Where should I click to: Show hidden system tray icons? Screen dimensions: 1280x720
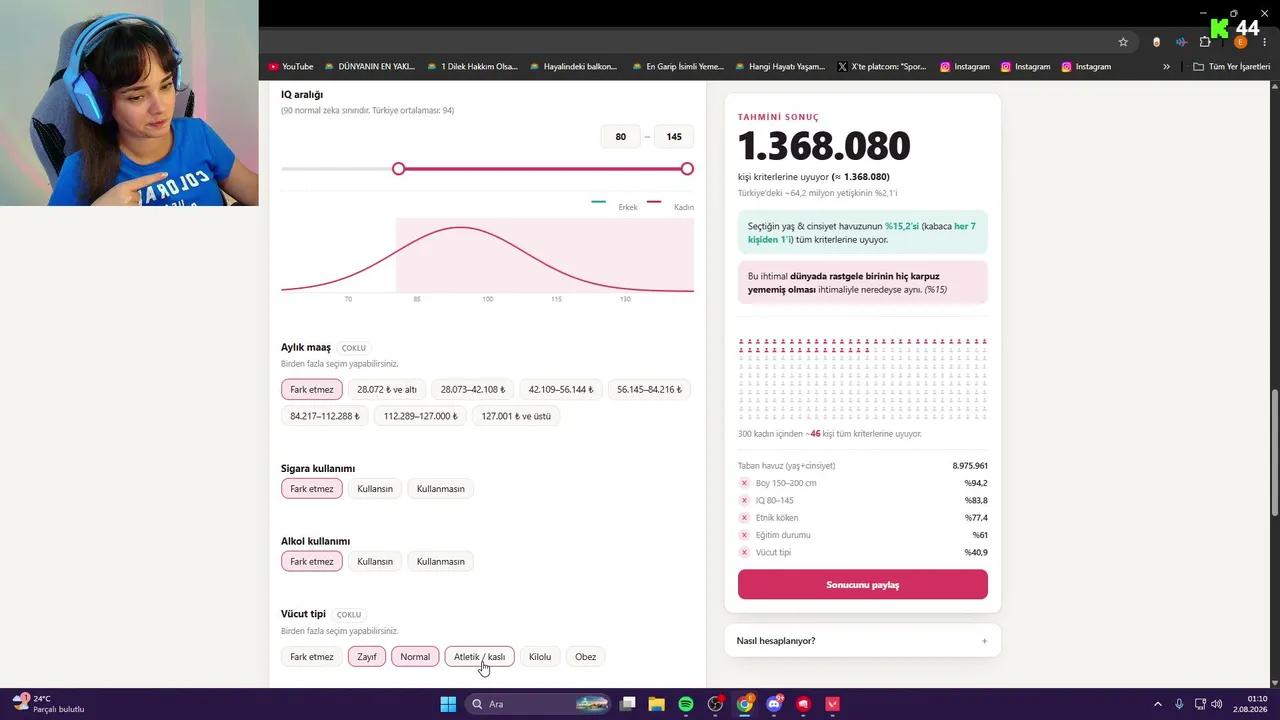1158,704
